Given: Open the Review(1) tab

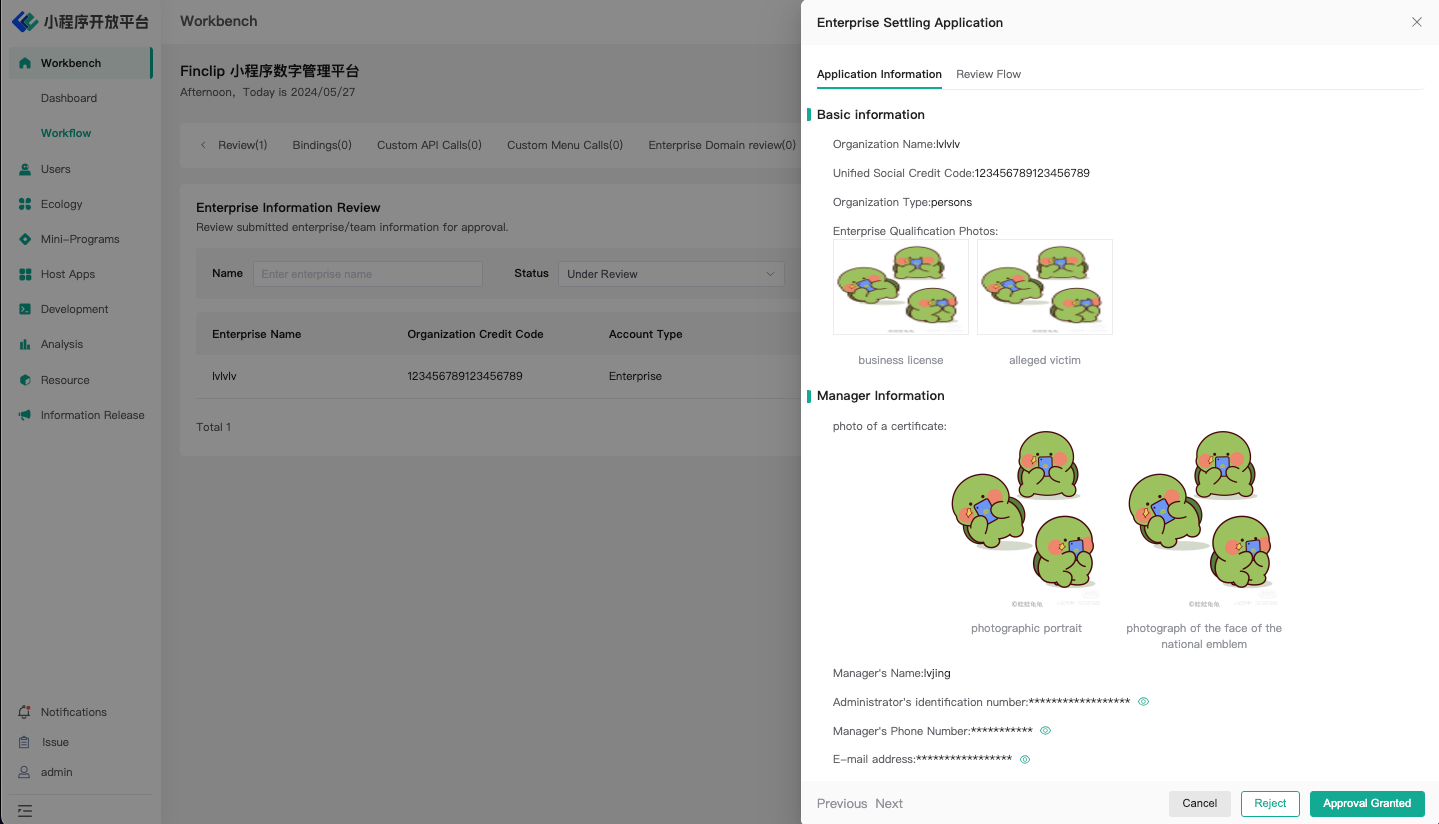Looking at the screenshot, I should pos(243,145).
